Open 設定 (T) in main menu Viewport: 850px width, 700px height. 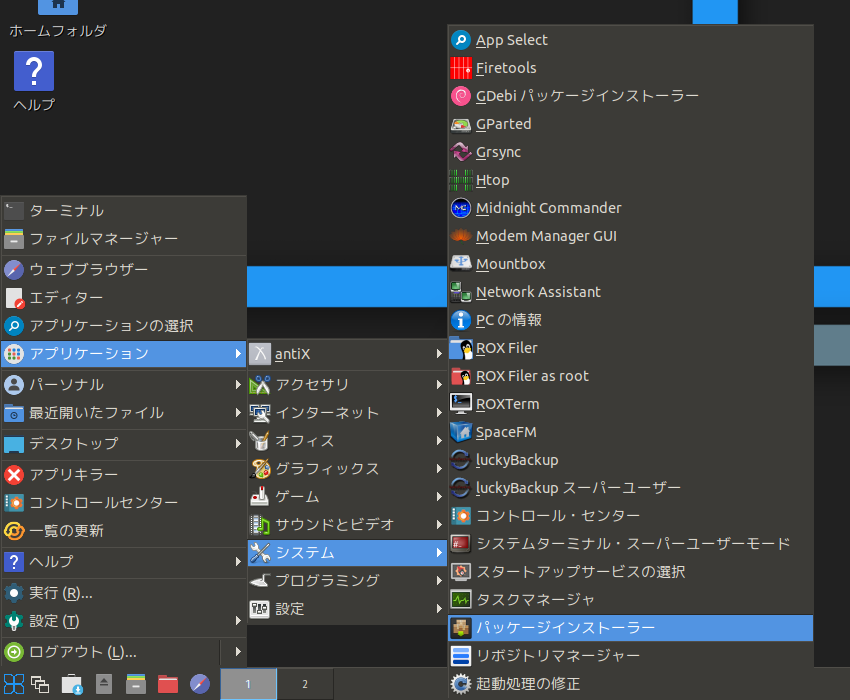124,621
